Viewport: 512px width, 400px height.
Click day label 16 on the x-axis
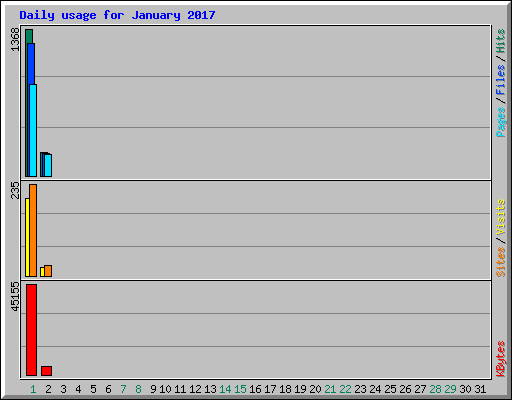point(255,389)
